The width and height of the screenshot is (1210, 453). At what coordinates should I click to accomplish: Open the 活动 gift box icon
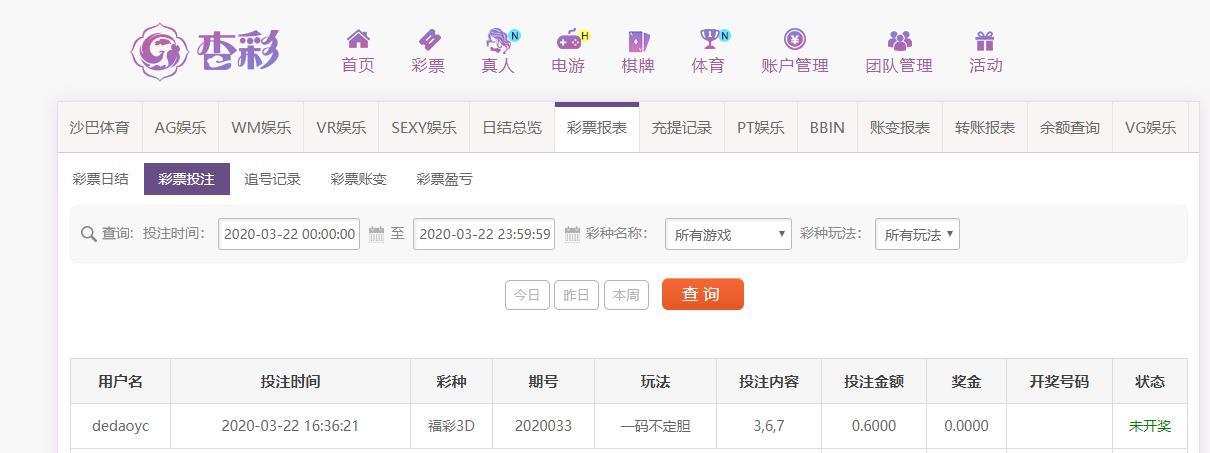(x=985, y=41)
